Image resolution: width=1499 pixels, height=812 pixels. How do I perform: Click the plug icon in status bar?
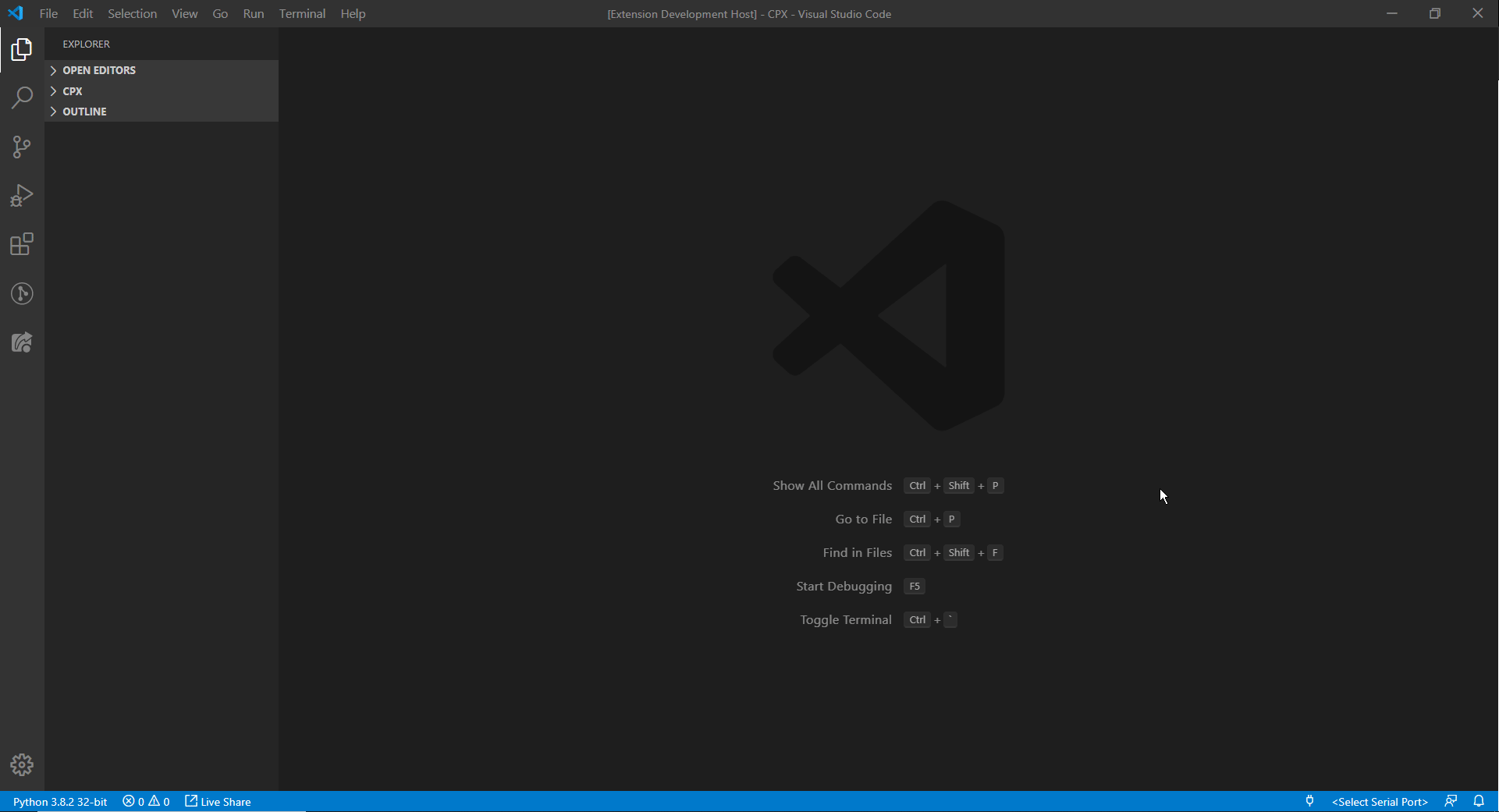(x=1309, y=801)
